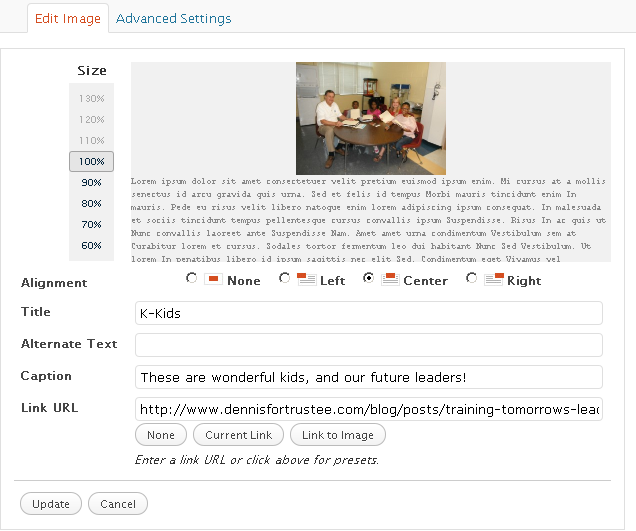The height and width of the screenshot is (531, 636).
Task: Click the None alignment label text
Action: point(244,281)
